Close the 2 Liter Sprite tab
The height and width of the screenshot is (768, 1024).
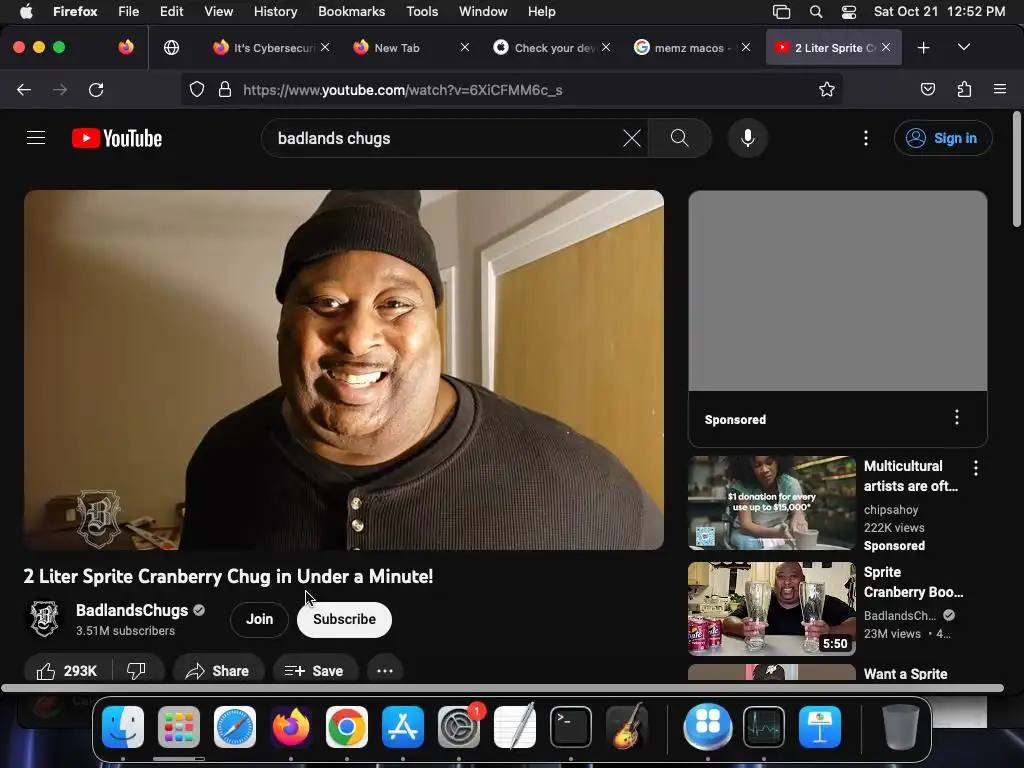pos(886,47)
